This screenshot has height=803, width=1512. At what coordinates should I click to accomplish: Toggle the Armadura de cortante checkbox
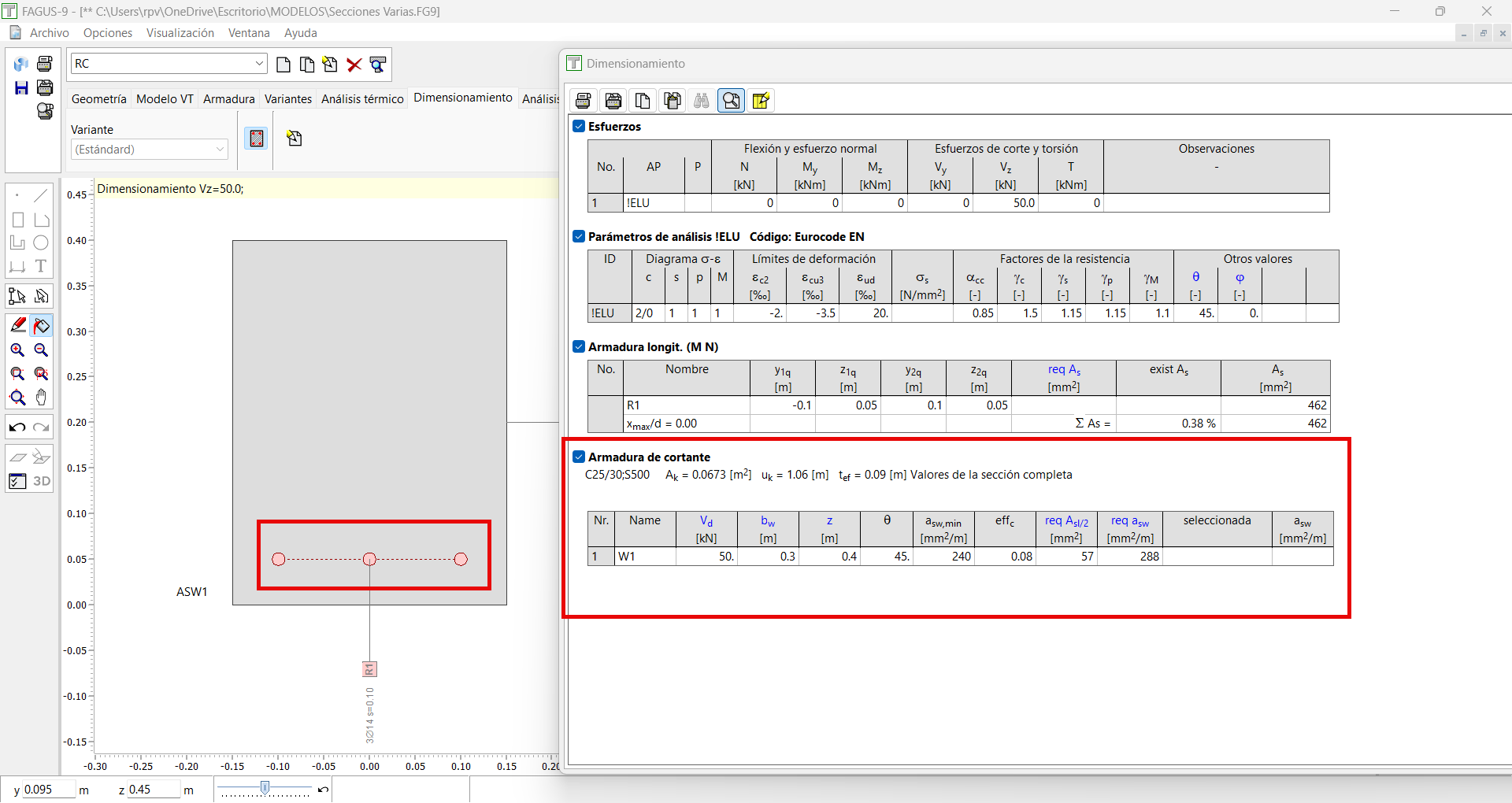[579, 457]
